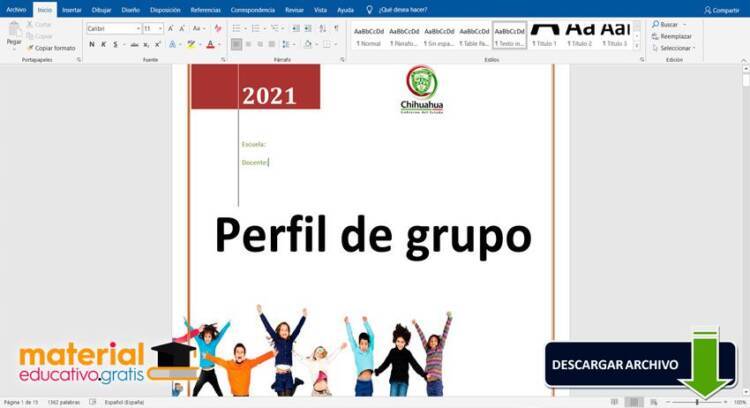The height and width of the screenshot is (408, 750).
Task: Apply bold with the N button
Action: point(90,44)
